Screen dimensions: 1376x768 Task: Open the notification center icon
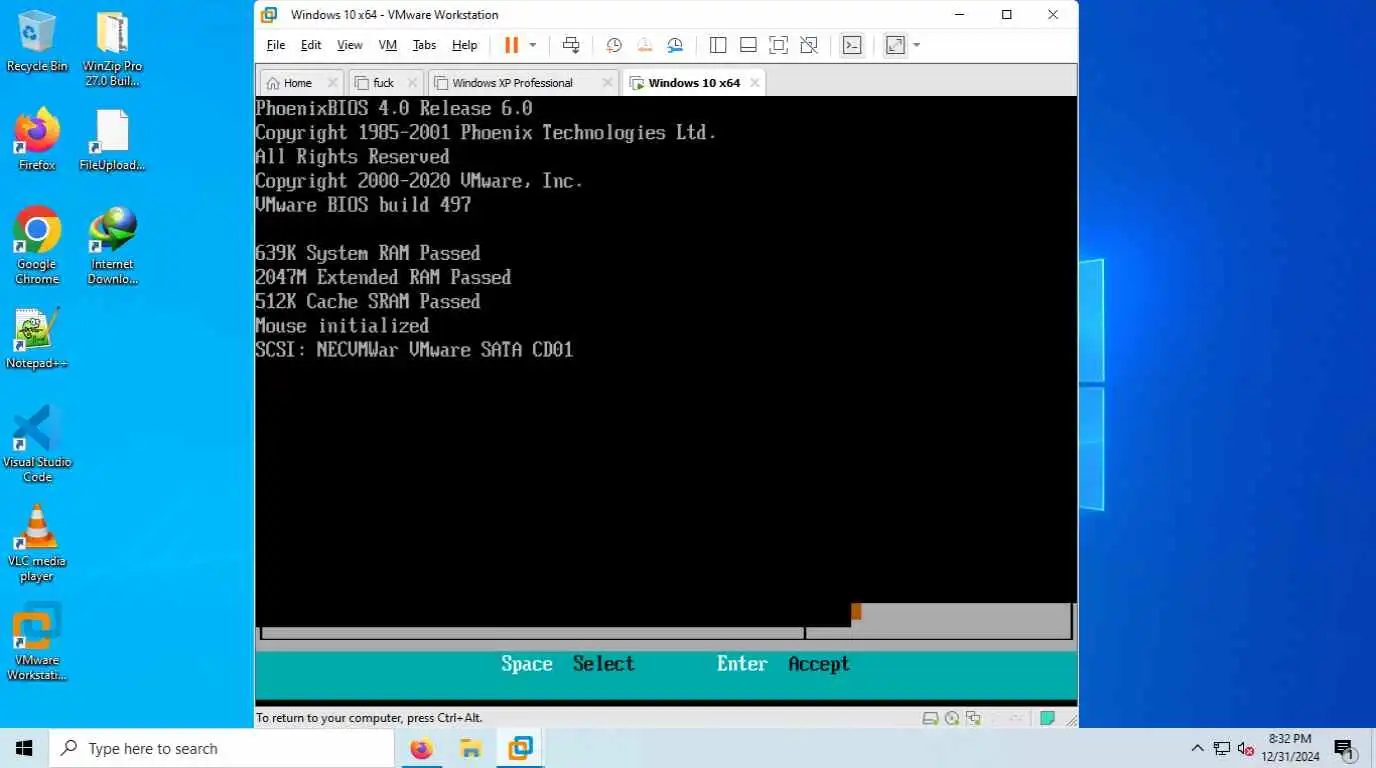(1344, 748)
